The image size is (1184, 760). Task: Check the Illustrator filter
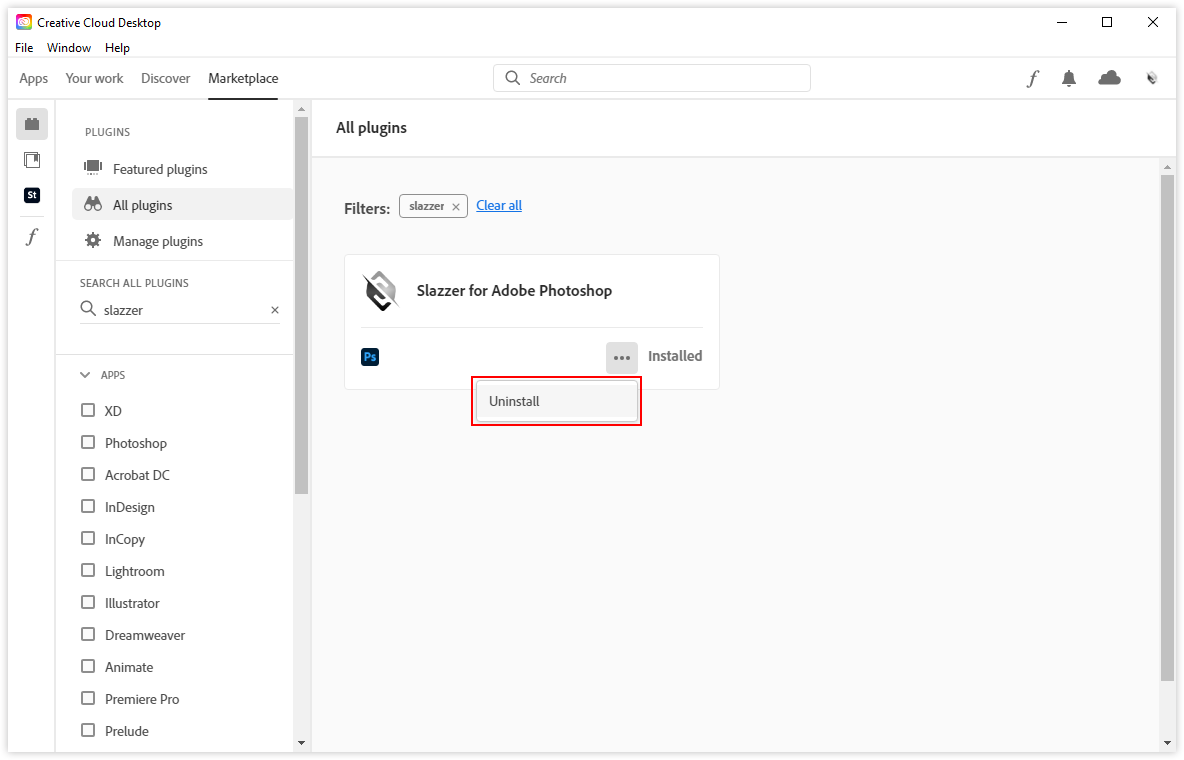click(88, 602)
